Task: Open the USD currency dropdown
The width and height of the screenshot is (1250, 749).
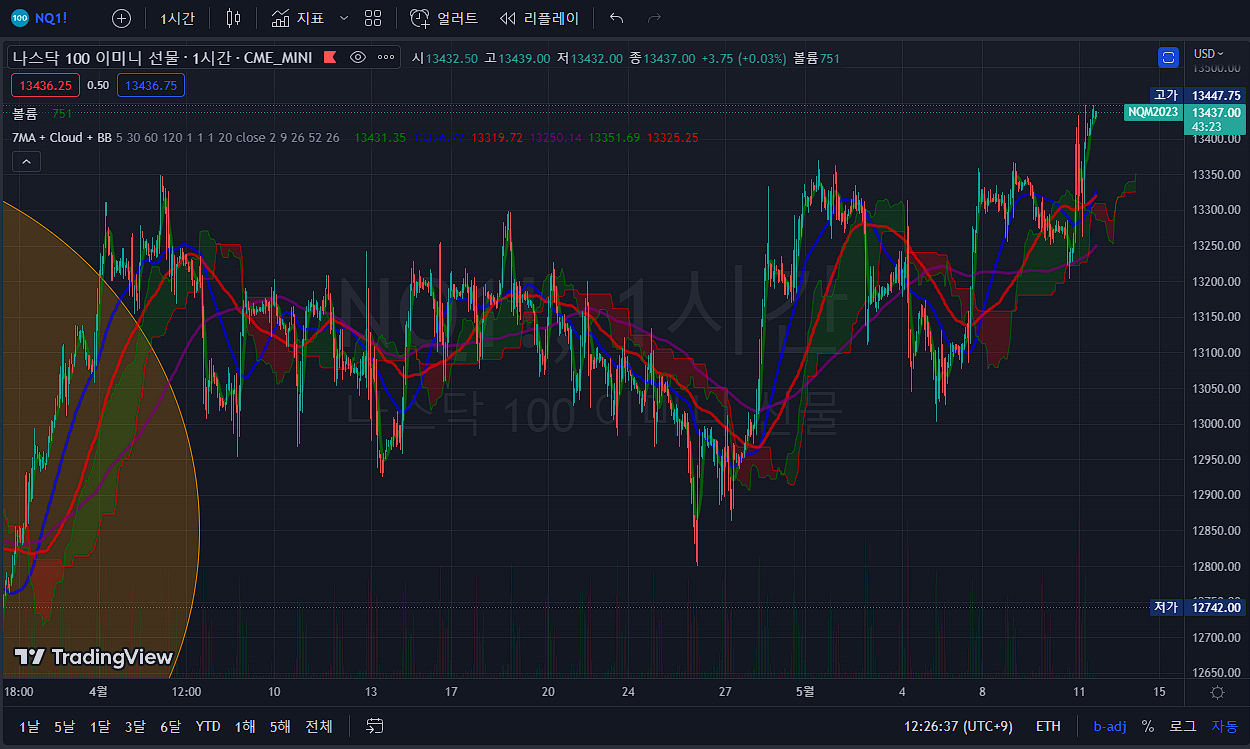Action: [x=1208, y=54]
